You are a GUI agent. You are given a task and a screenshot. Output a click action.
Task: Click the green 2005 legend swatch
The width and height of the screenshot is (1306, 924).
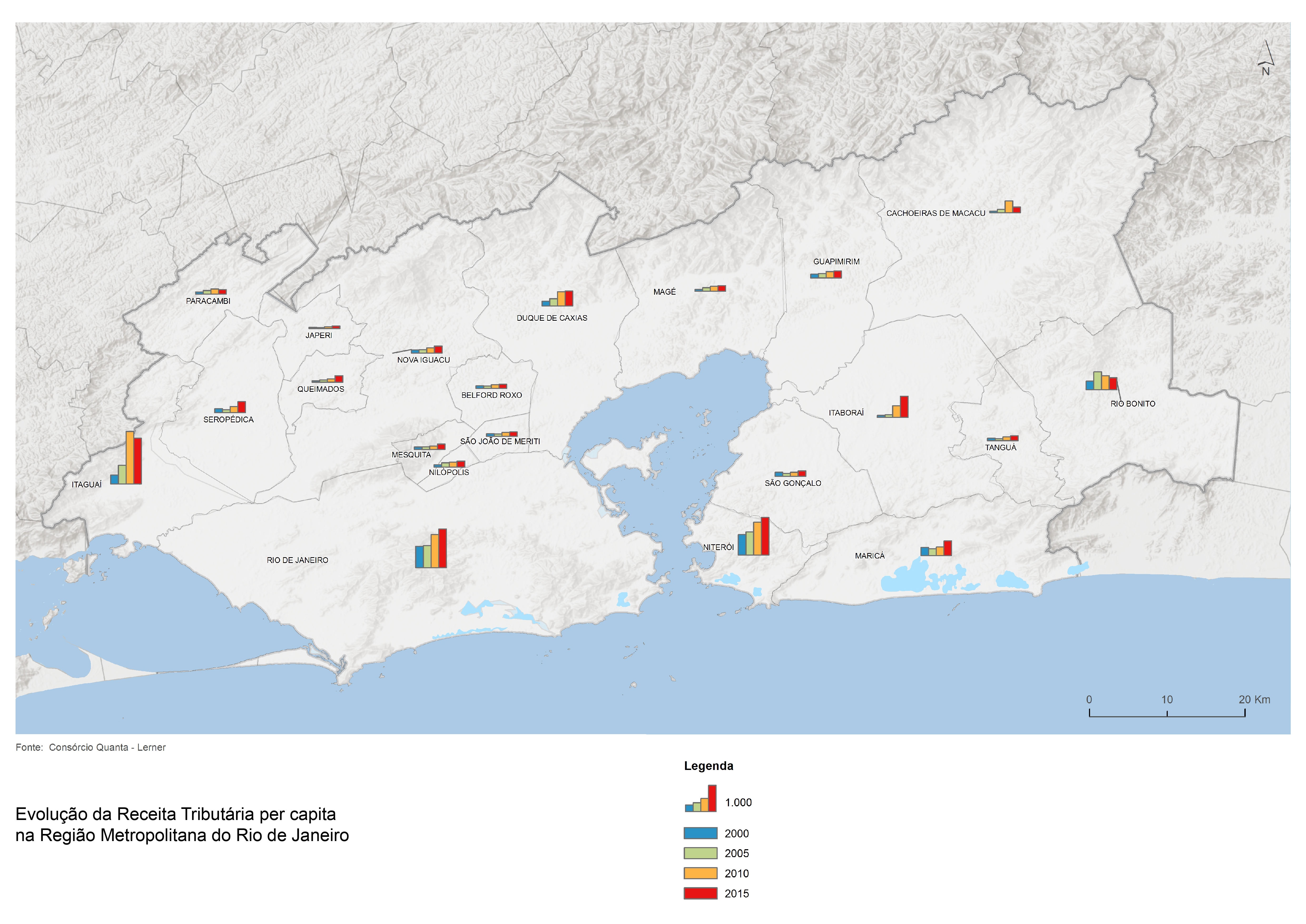point(701,853)
